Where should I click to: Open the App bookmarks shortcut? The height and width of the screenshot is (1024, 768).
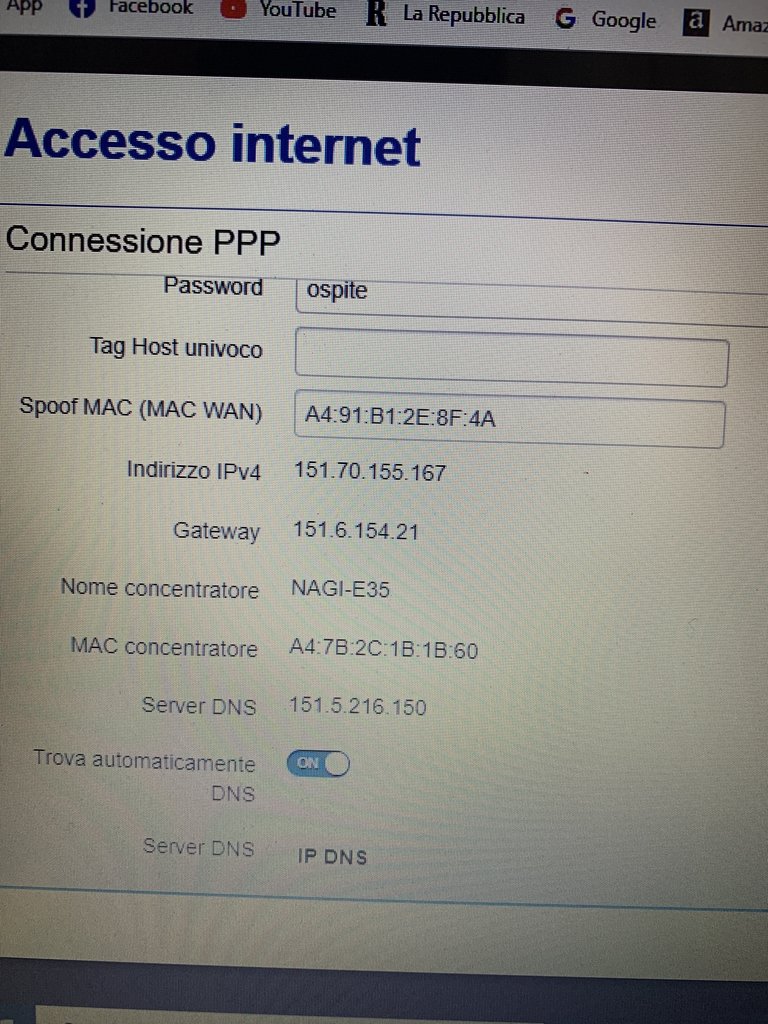point(24,7)
